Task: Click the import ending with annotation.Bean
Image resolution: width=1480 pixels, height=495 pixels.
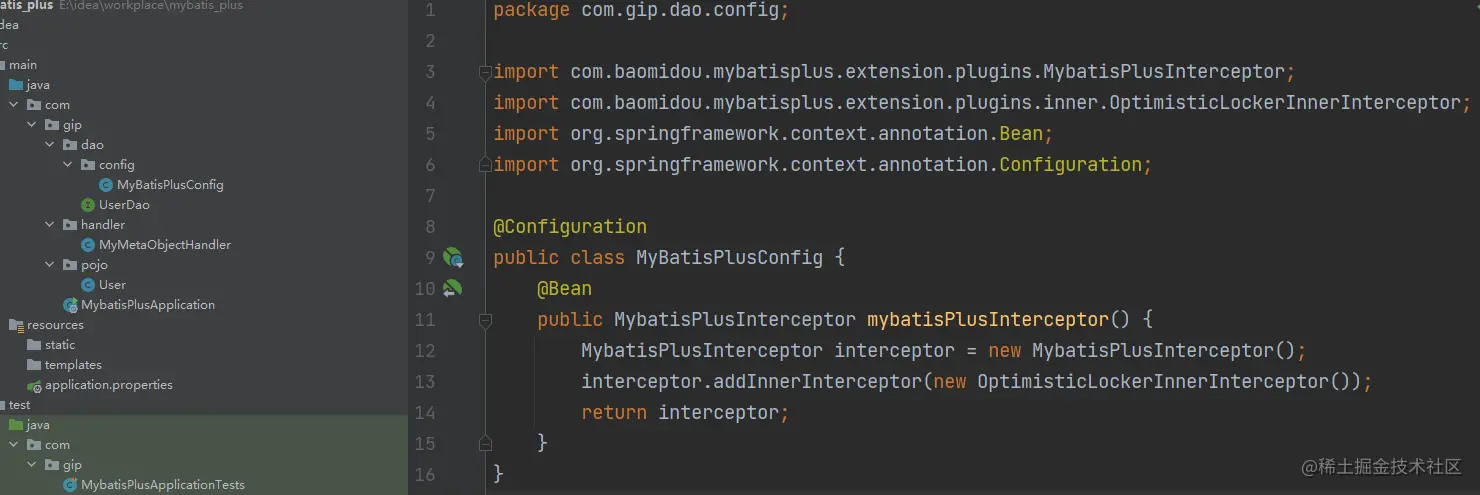Action: click(x=773, y=134)
